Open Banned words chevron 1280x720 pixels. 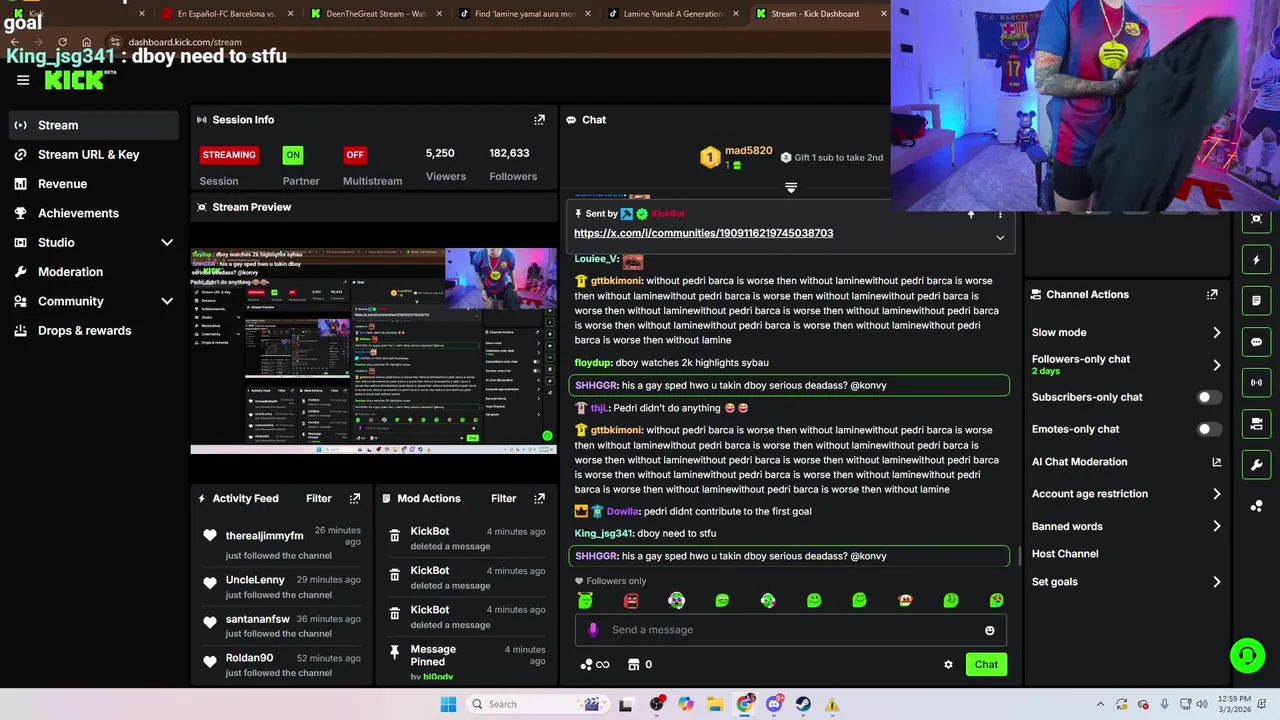1217,526
